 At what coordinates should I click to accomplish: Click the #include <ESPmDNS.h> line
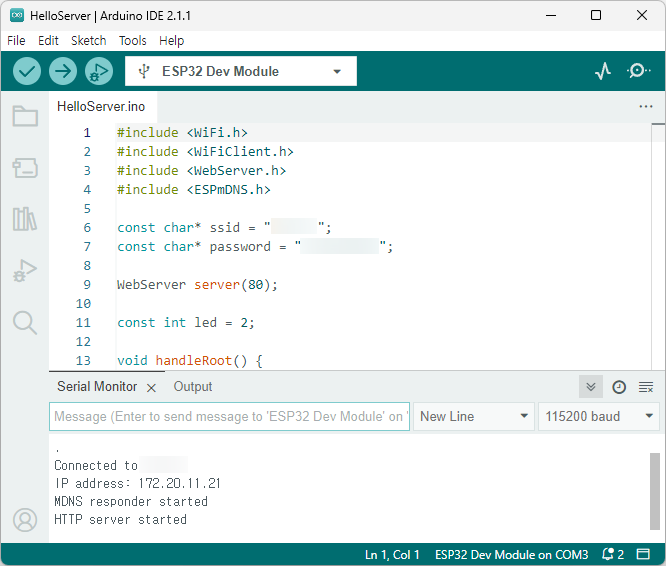tap(194, 190)
